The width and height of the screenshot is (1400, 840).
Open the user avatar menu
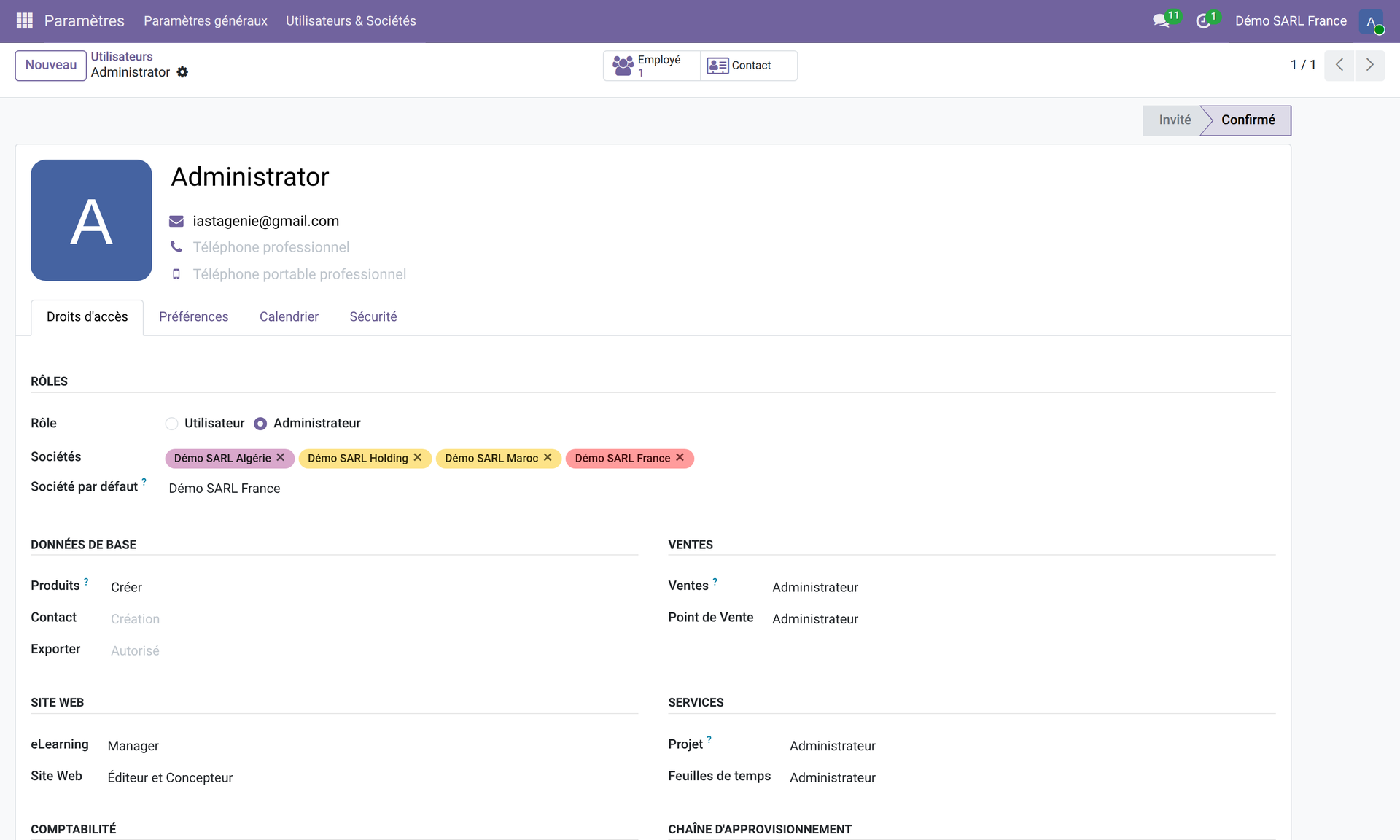click(1371, 21)
